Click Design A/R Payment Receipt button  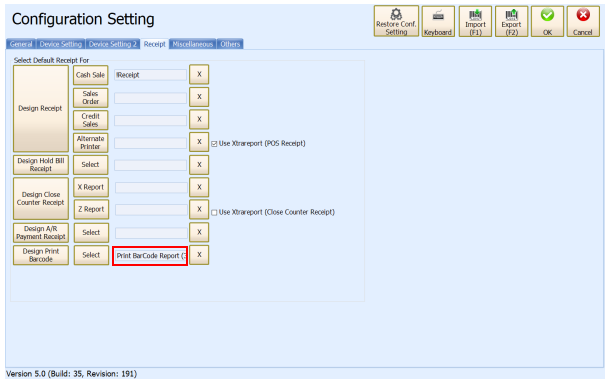point(41,232)
